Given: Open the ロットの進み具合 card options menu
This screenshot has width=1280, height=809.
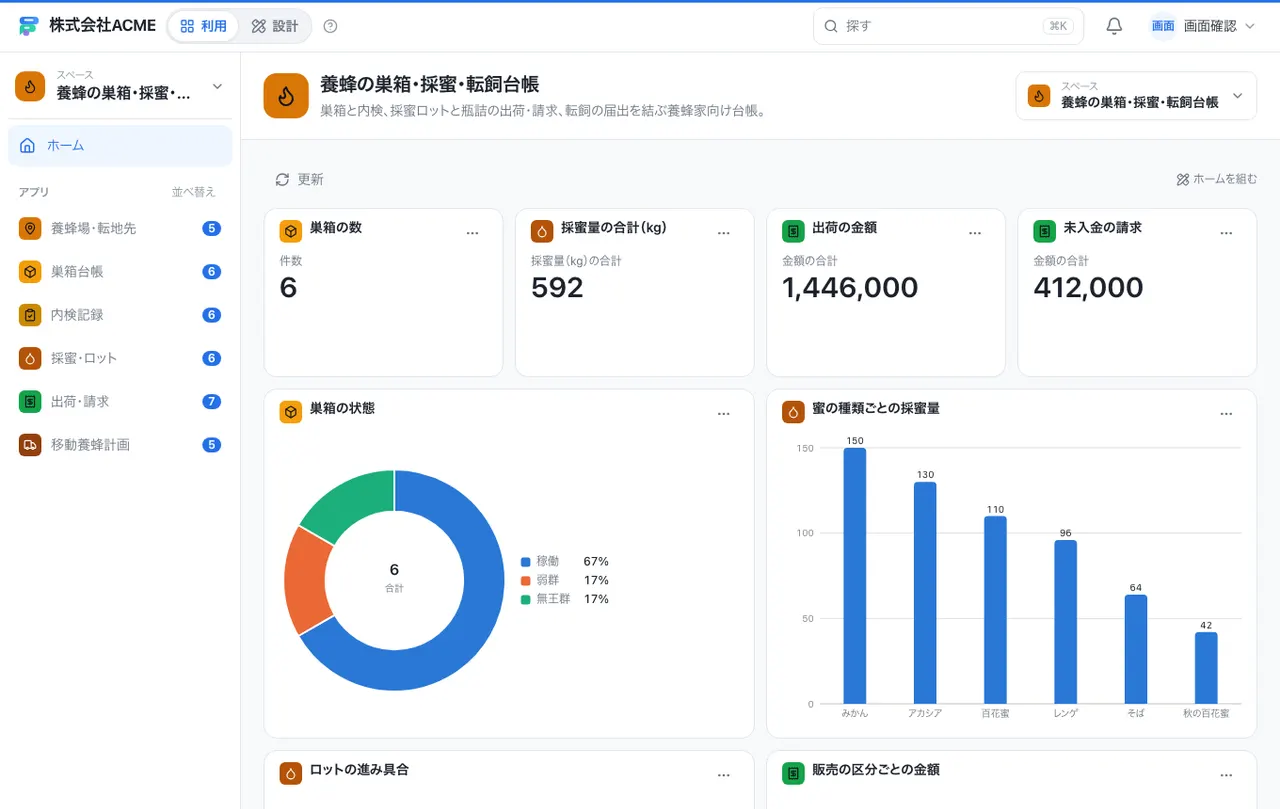Looking at the screenshot, I should point(724,775).
